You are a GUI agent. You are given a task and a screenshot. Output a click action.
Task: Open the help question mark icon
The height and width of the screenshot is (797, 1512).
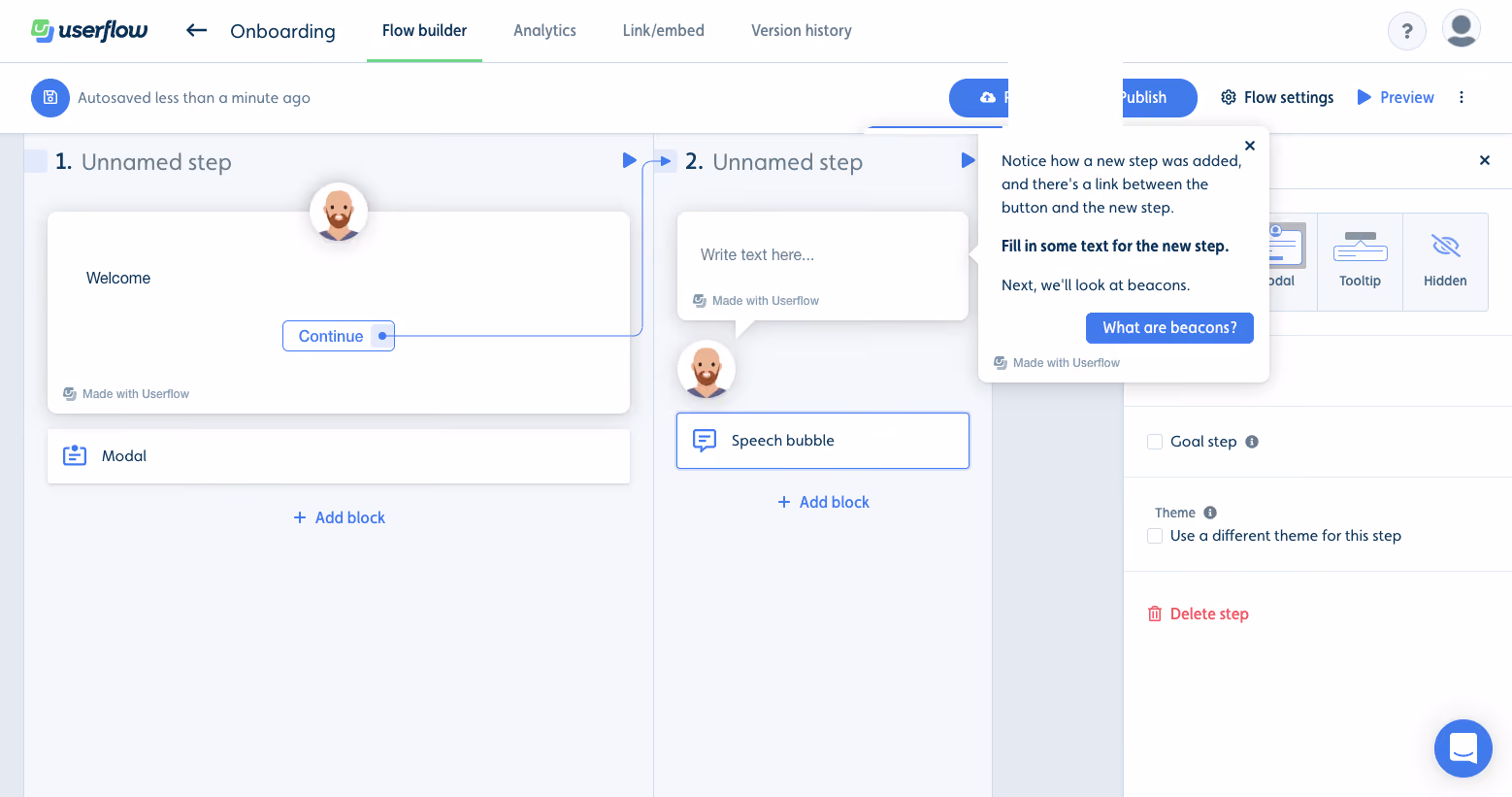(1406, 31)
